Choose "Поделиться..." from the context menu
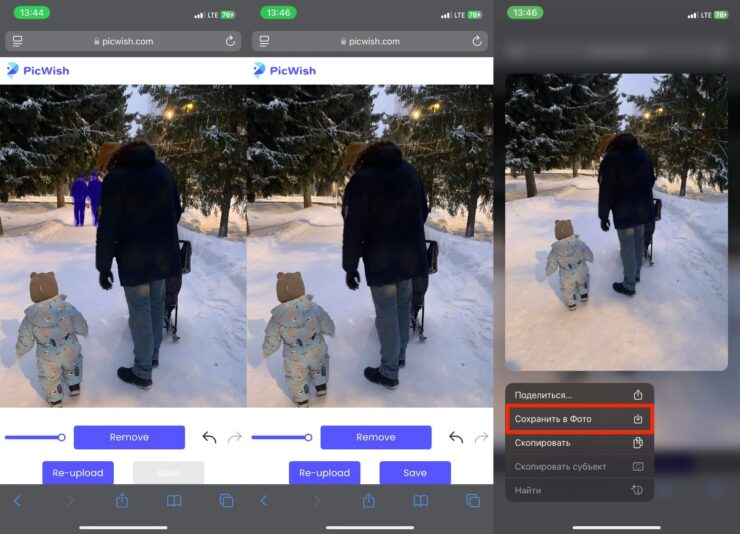This screenshot has width=740, height=534. [579, 395]
